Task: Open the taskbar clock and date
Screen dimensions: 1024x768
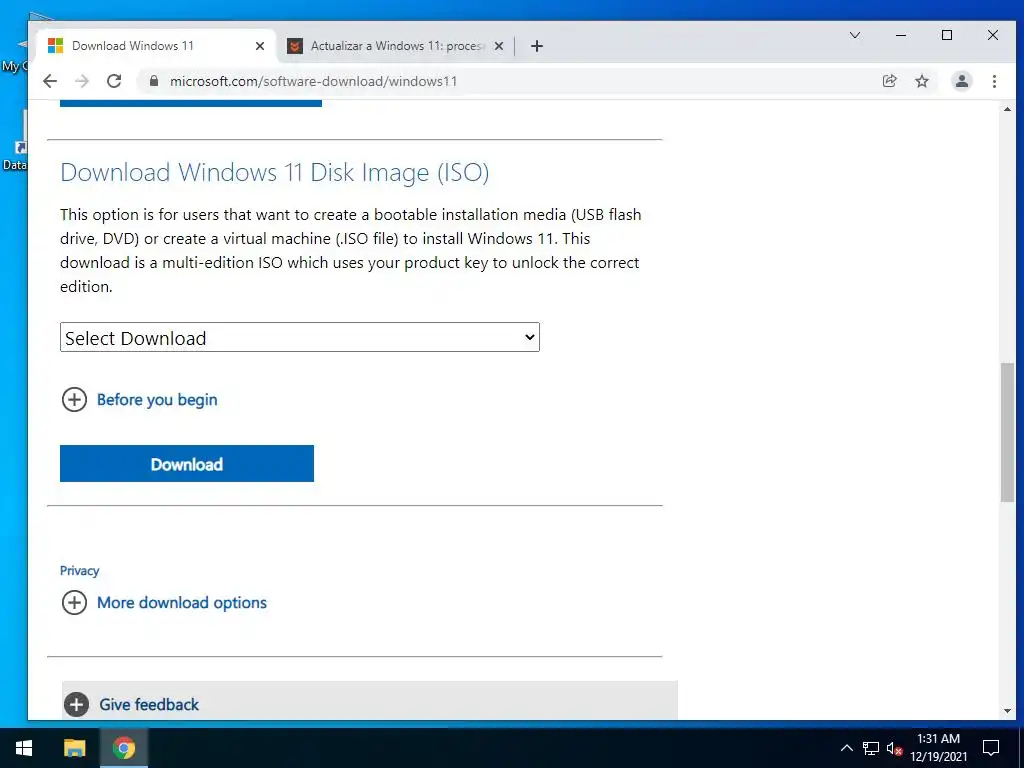Action: pyautogui.click(x=938, y=748)
